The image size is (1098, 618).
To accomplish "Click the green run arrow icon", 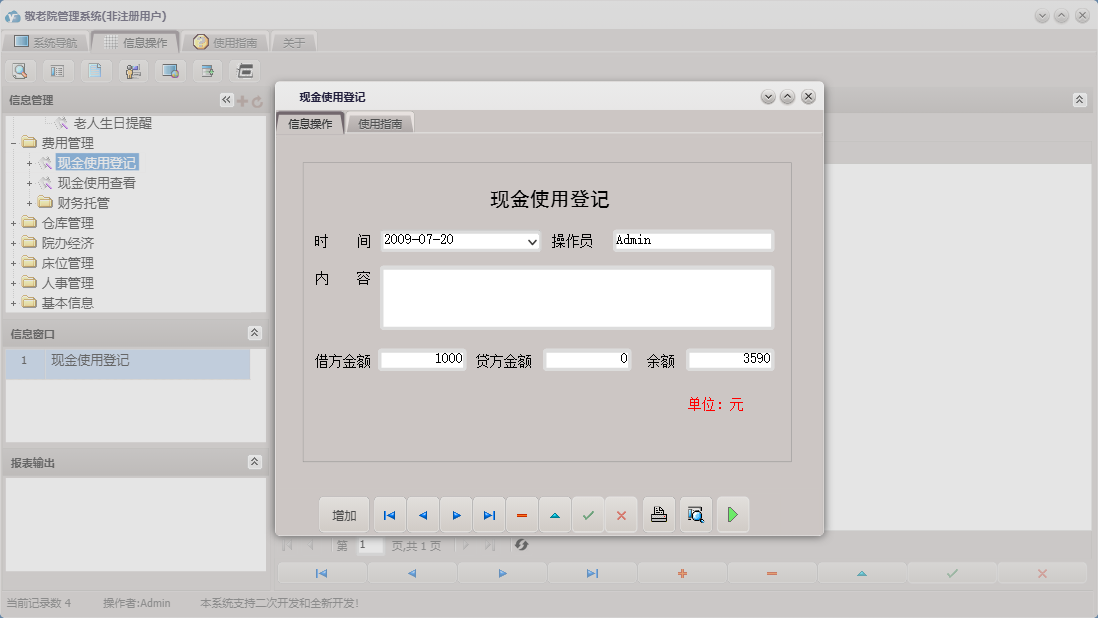I will click(x=733, y=514).
